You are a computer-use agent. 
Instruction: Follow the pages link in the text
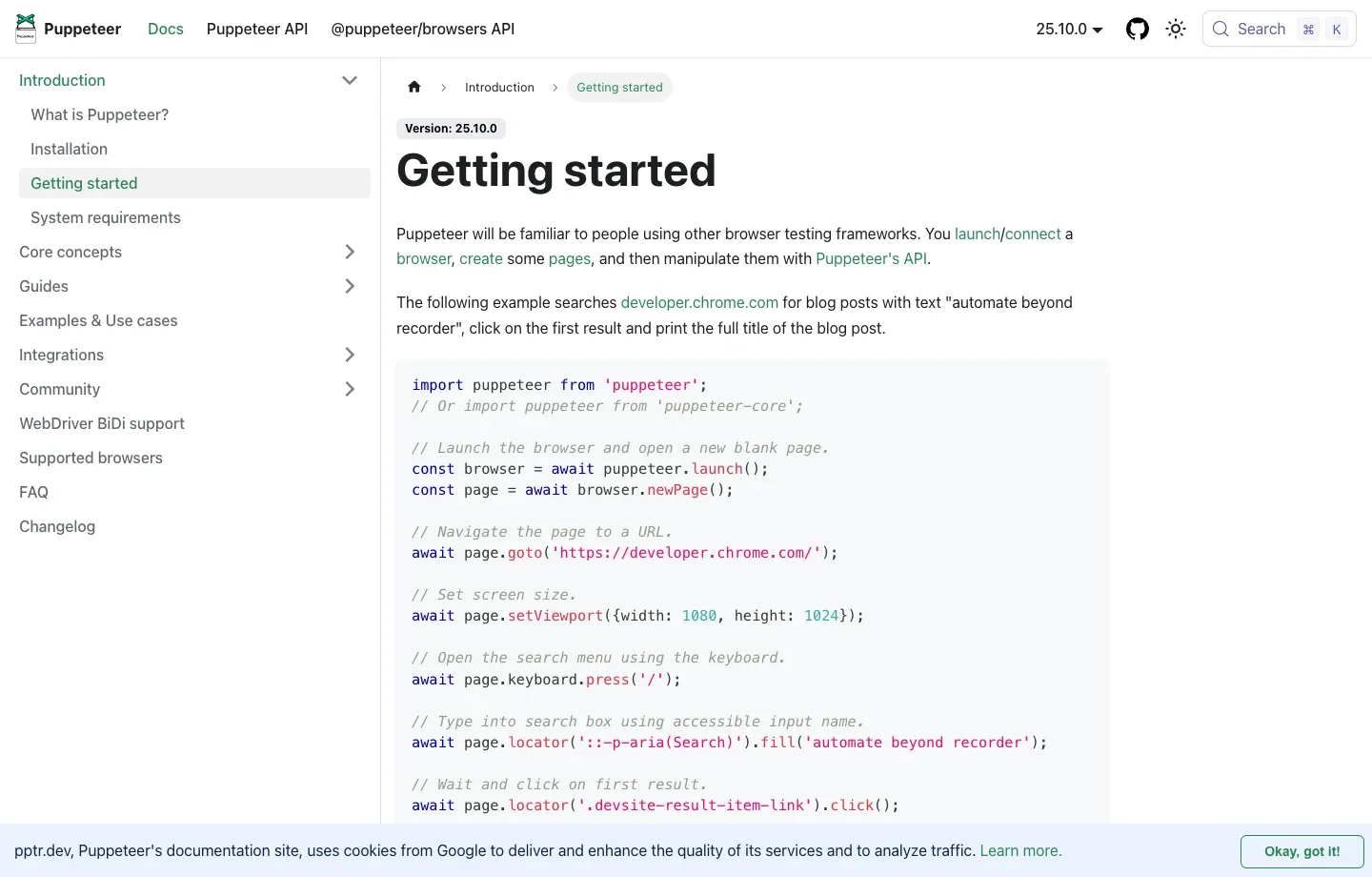point(570,258)
